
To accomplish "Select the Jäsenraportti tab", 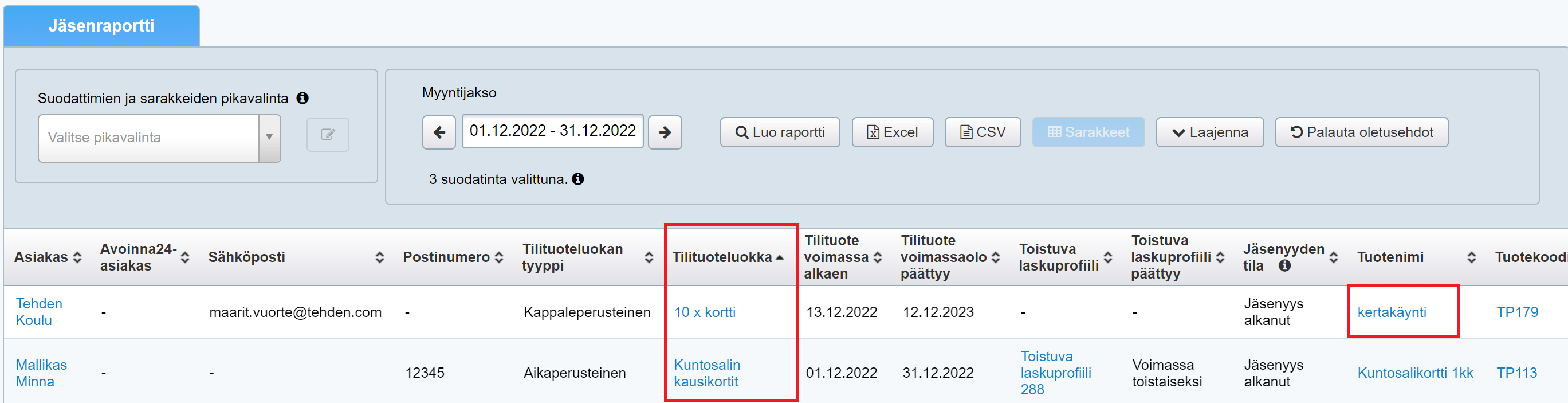I will tap(101, 26).
